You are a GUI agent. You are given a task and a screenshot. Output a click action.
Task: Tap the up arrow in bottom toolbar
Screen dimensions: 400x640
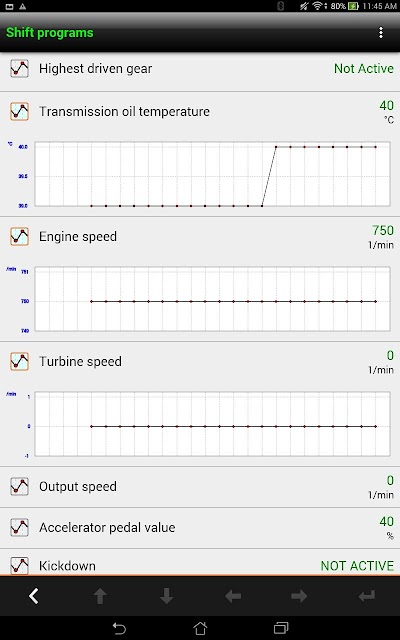tap(100, 596)
